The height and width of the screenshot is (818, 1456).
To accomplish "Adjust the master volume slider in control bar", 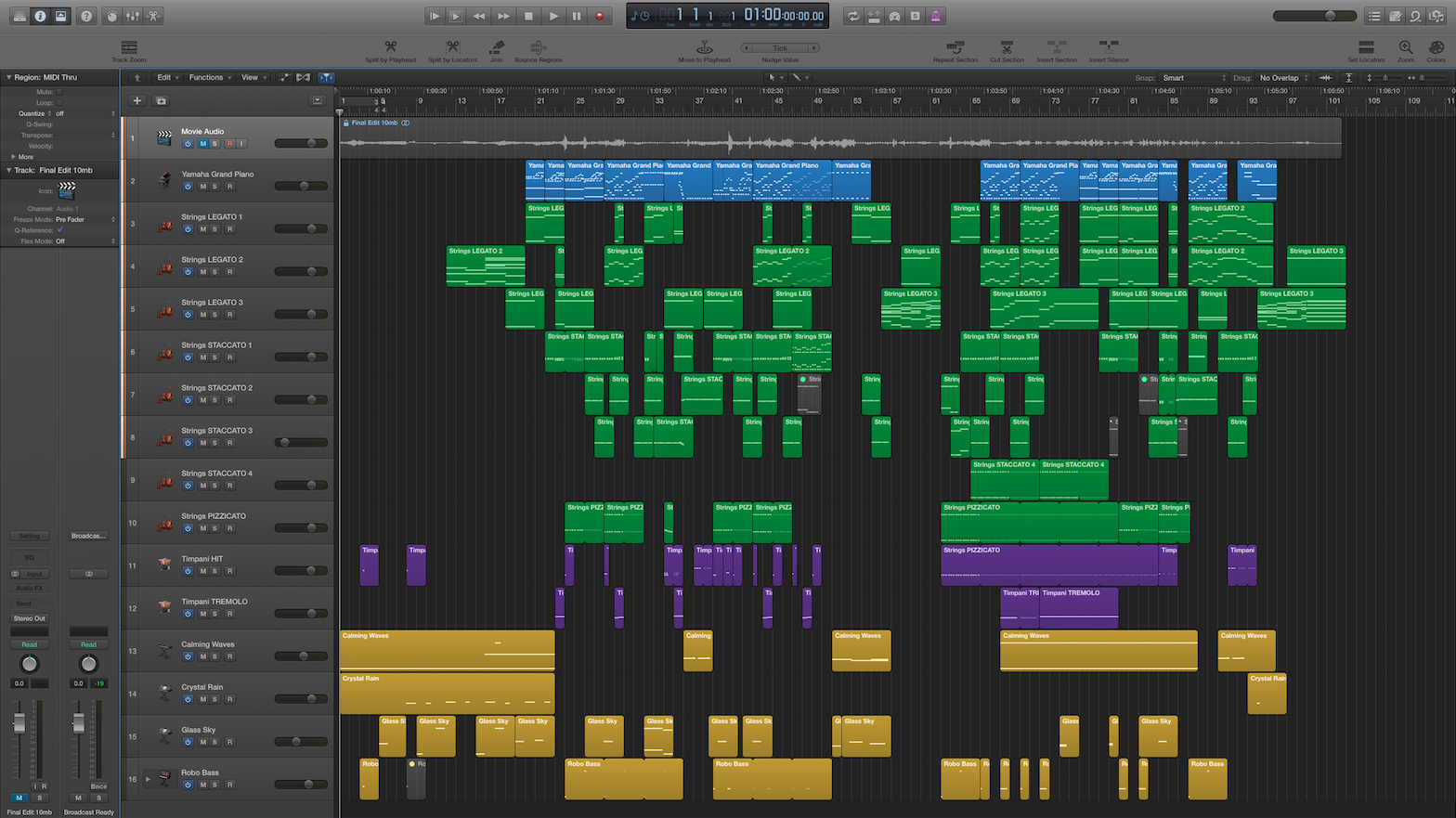I will click(x=1317, y=16).
